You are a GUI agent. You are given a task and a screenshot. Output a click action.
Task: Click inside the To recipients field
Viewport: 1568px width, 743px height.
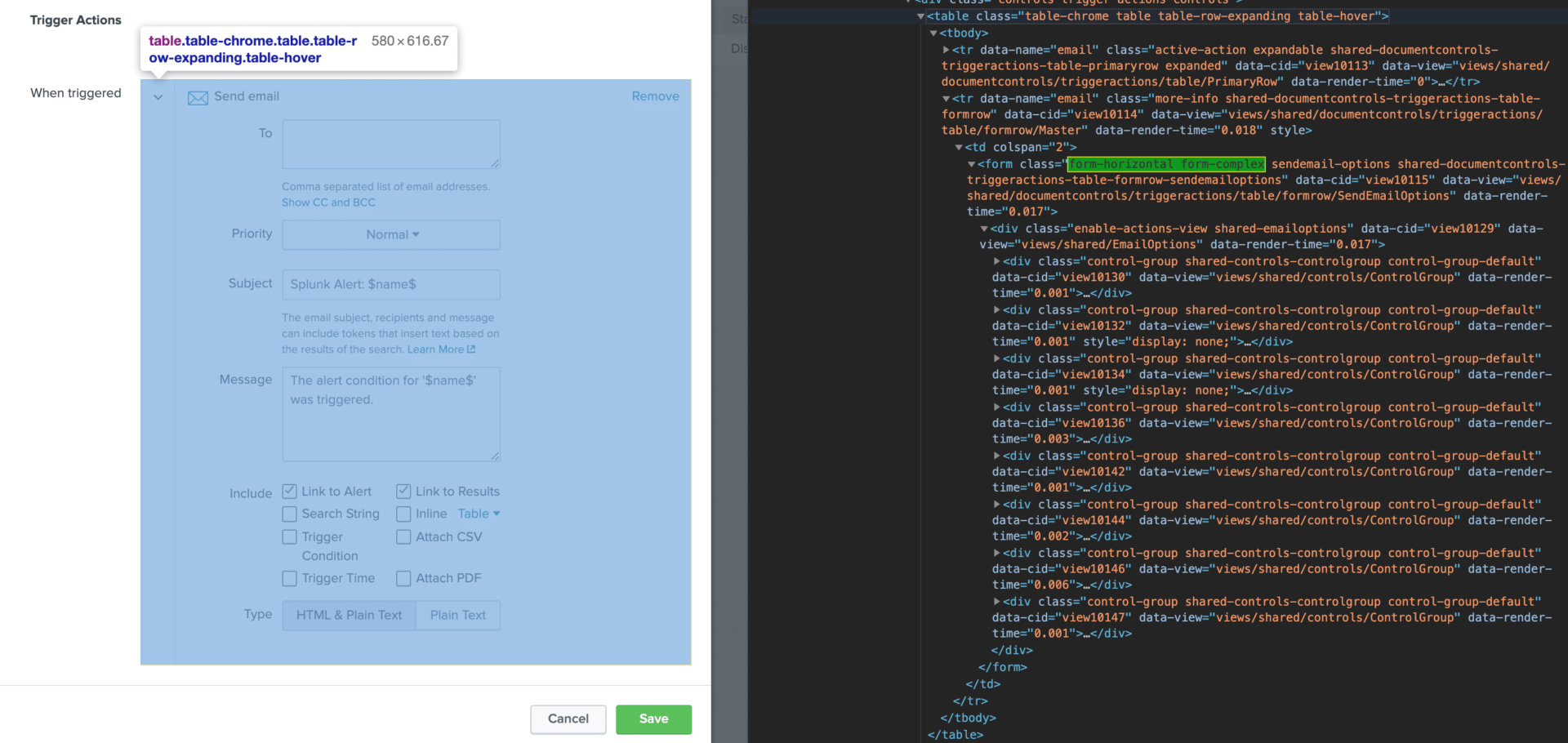click(390, 144)
